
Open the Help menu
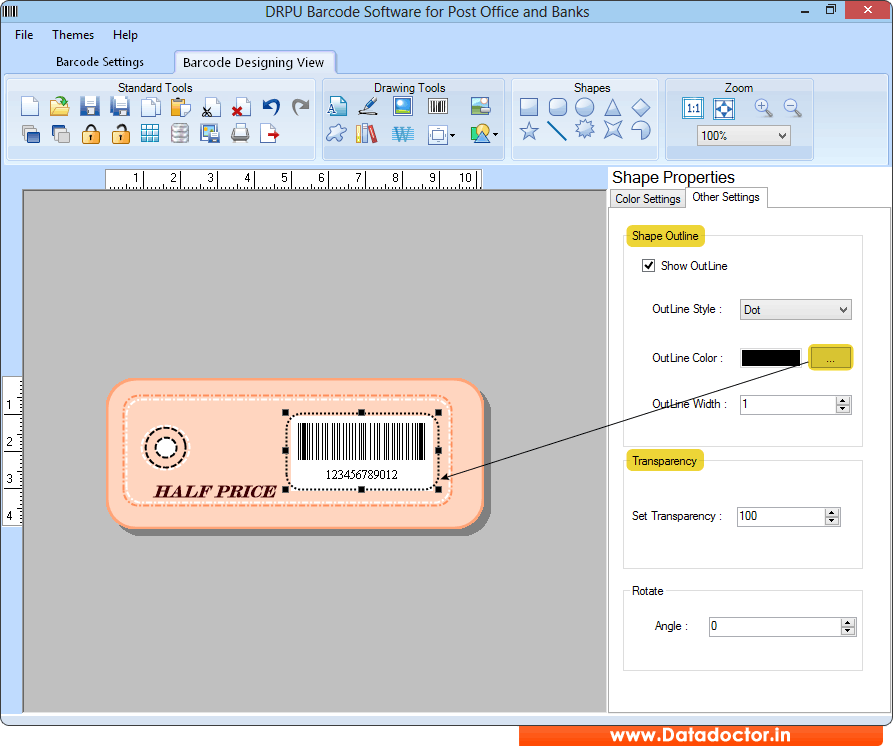tap(125, 35)
